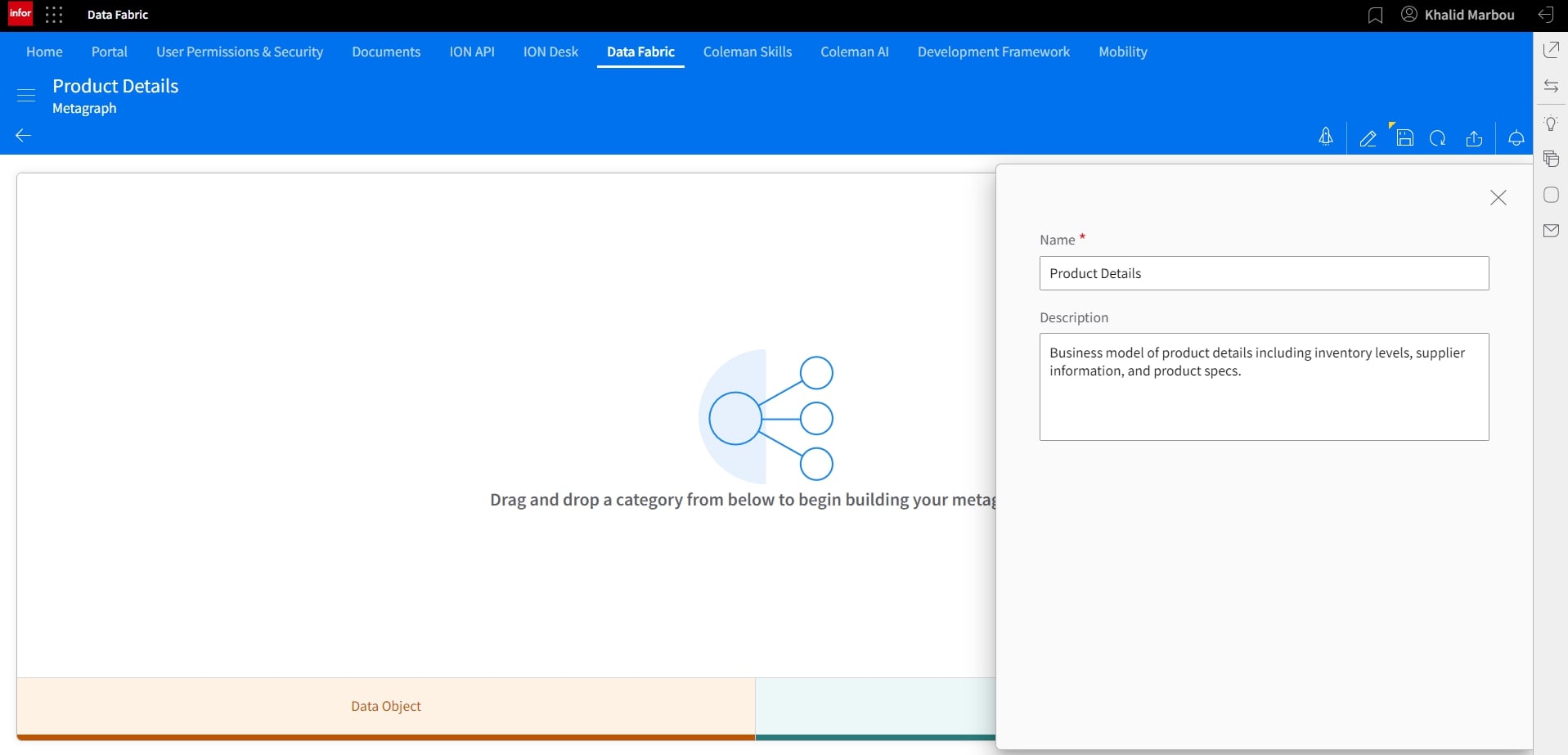Click the envelope icon in right sidebar

[1551, 231]
